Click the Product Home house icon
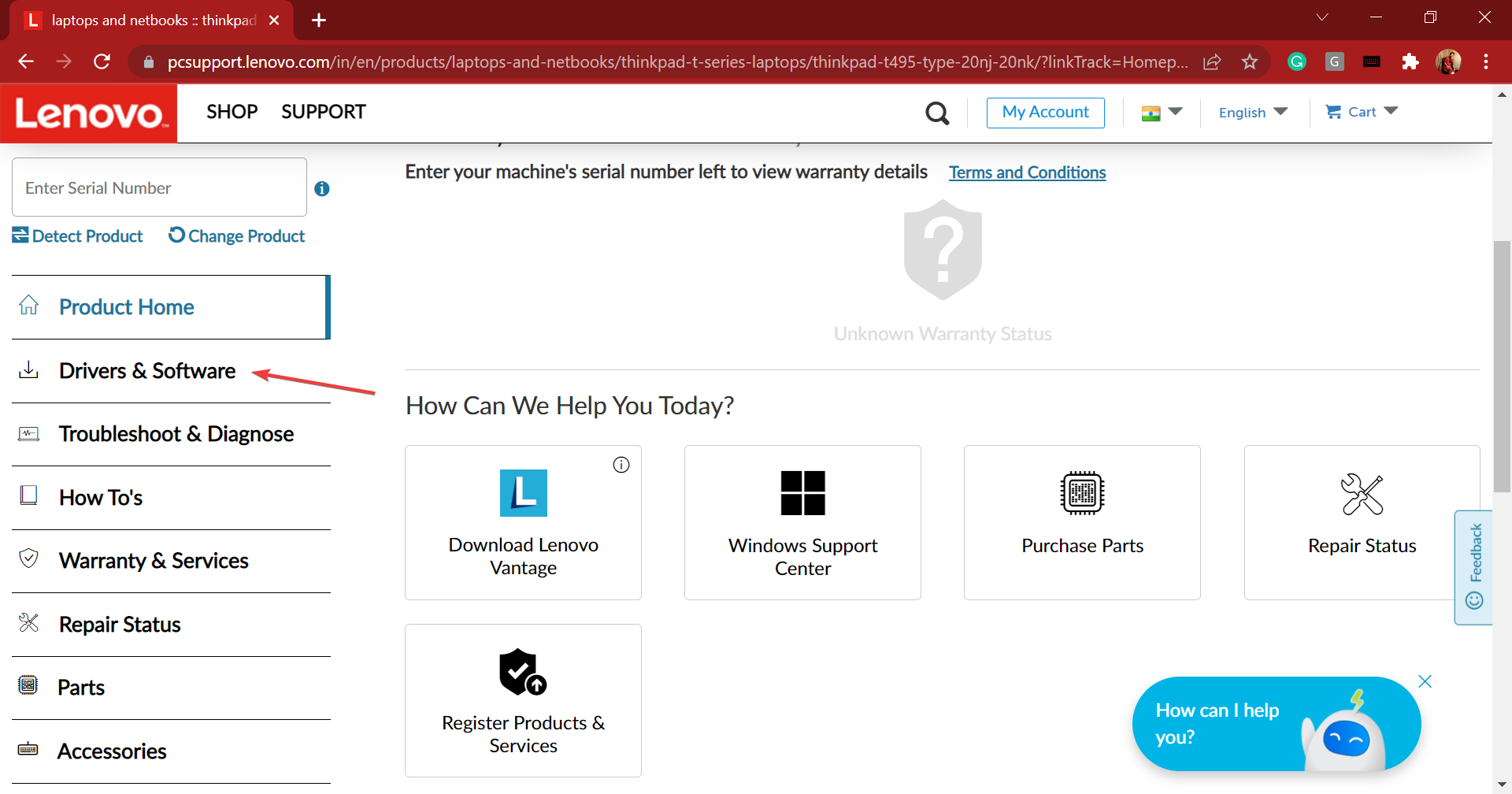Viewport: 1512px width, 794px height. [x=29, y=306]
